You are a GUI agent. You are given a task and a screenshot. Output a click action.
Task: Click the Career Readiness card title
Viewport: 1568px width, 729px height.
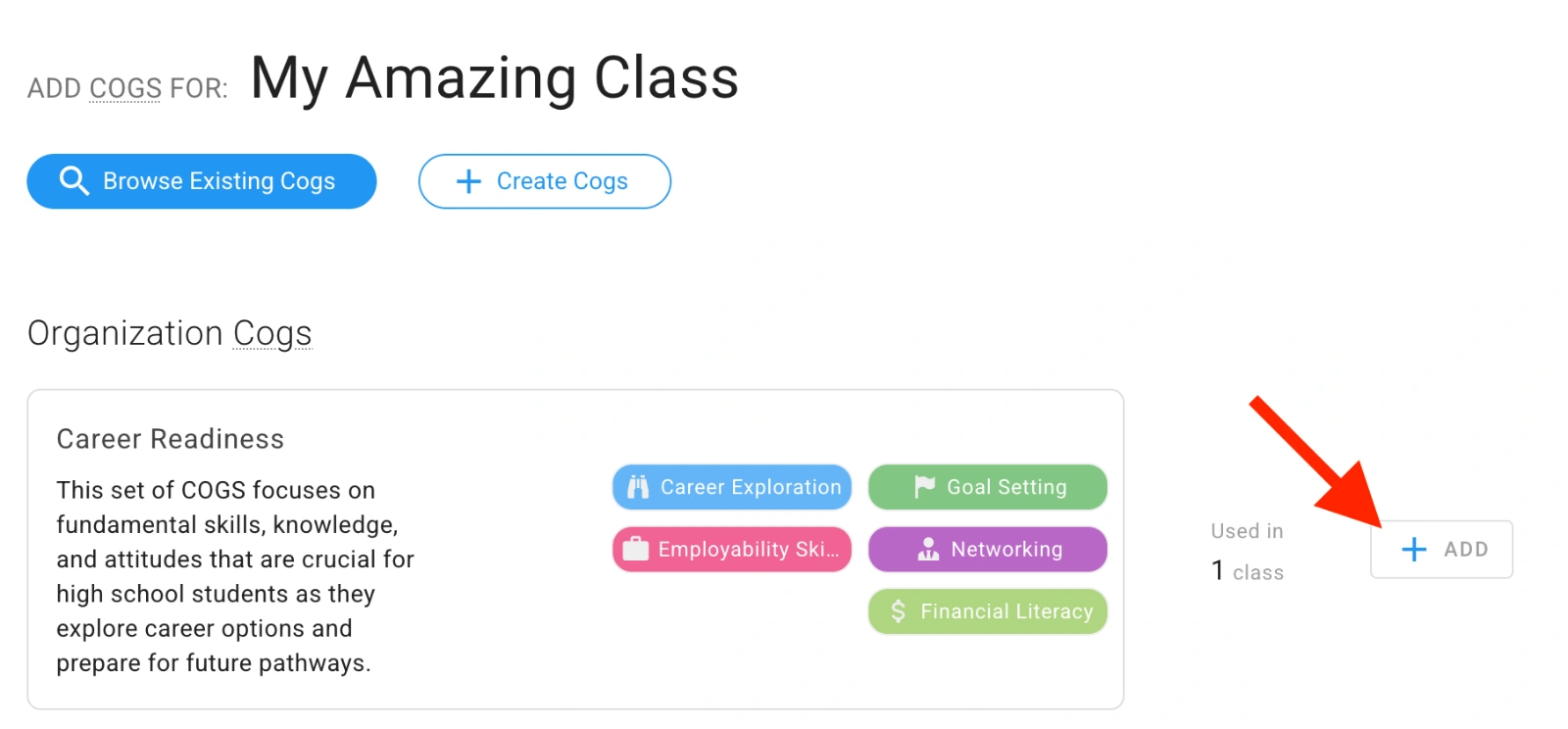(171, 439)
